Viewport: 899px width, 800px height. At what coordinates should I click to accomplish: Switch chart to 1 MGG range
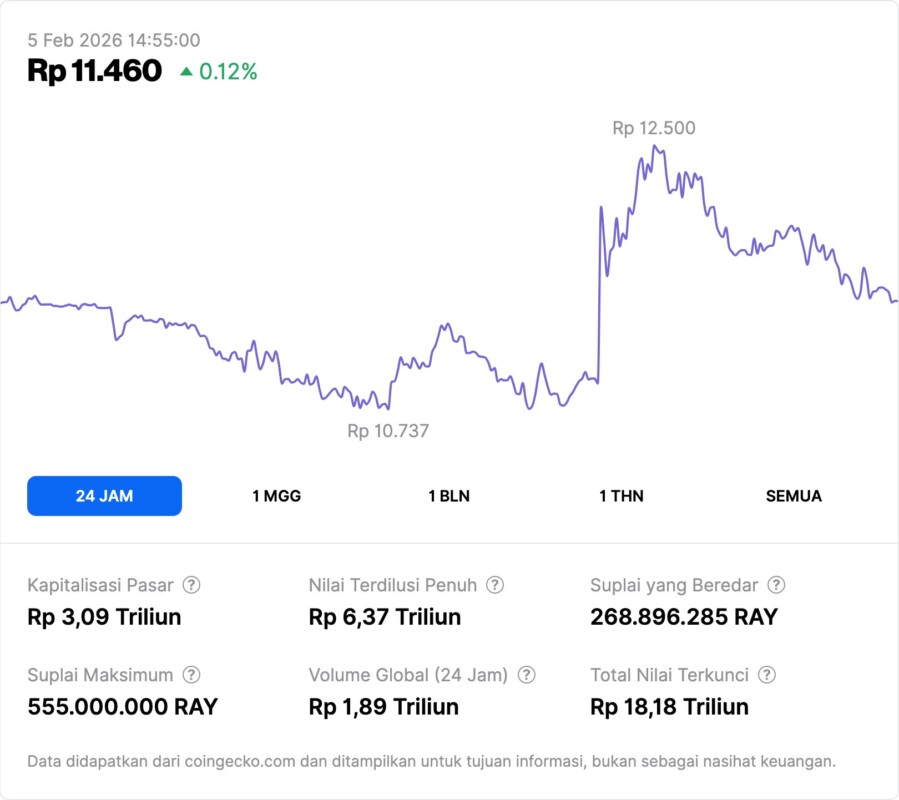pyautogui.click(x=276, y=496)
